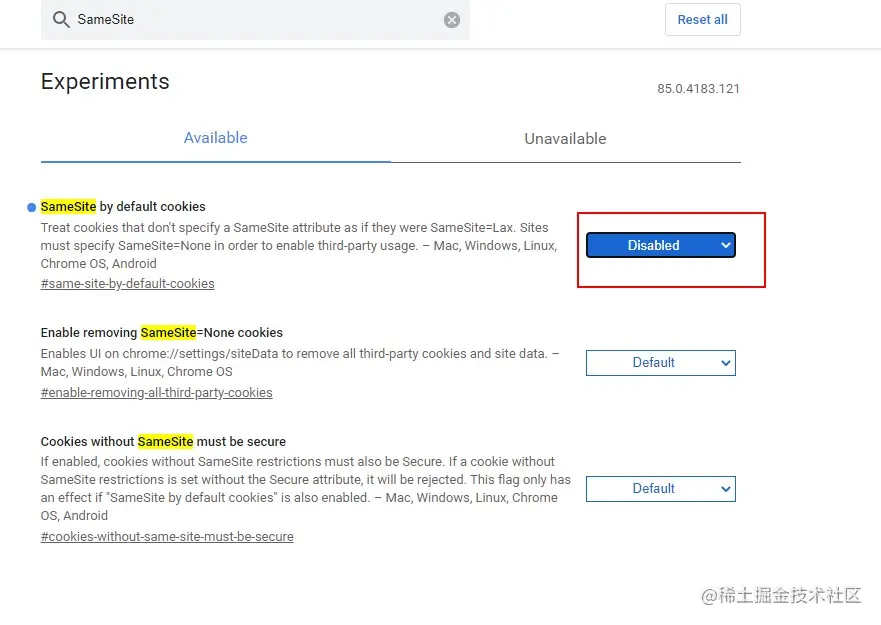Viewport: 881px width, 625px height.
Task: Clear the SameSite search text
Action: pyautogui.click(x=452, y=20)
